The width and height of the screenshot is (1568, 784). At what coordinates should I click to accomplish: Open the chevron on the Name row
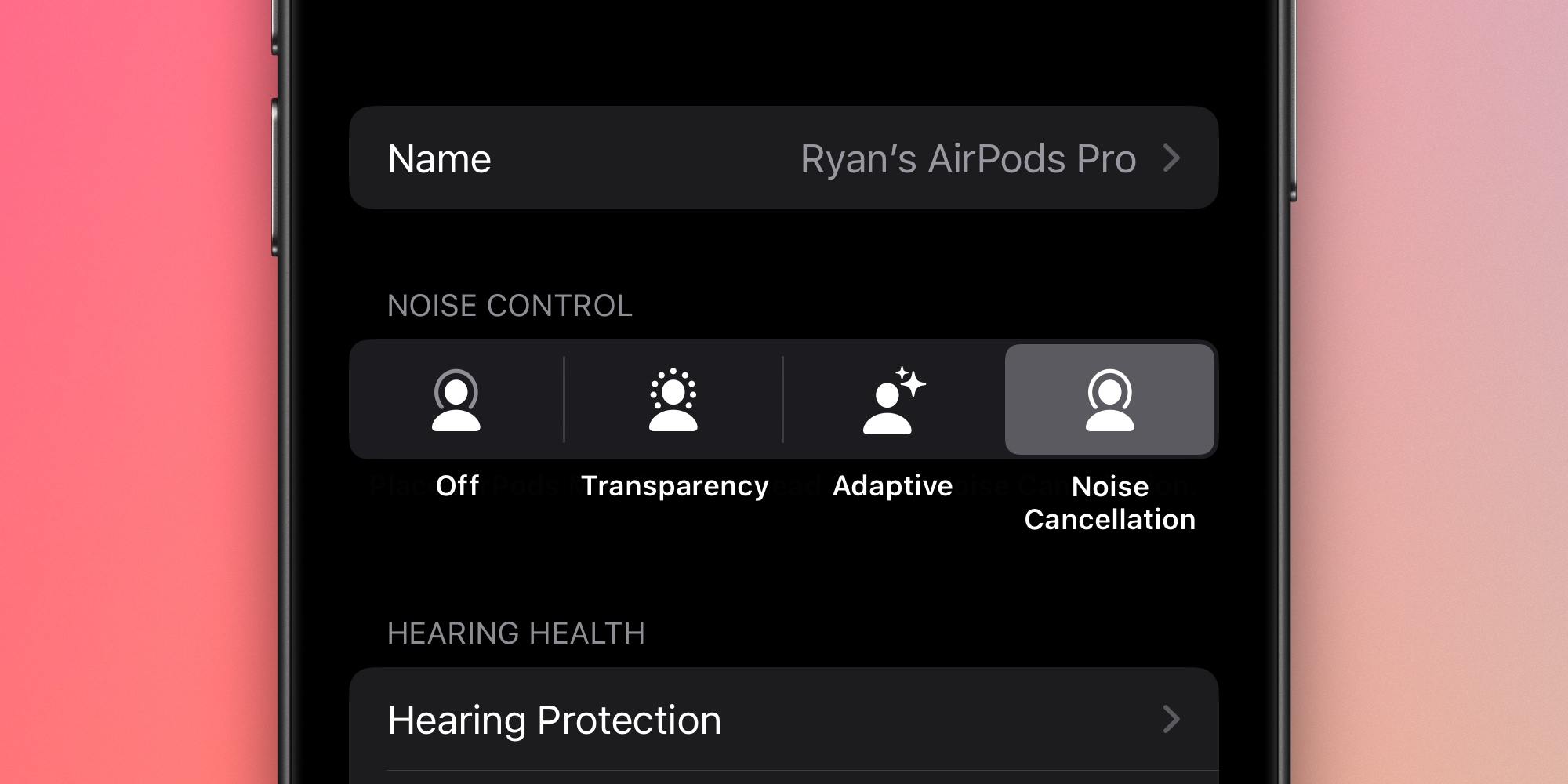pos(1171,158)
